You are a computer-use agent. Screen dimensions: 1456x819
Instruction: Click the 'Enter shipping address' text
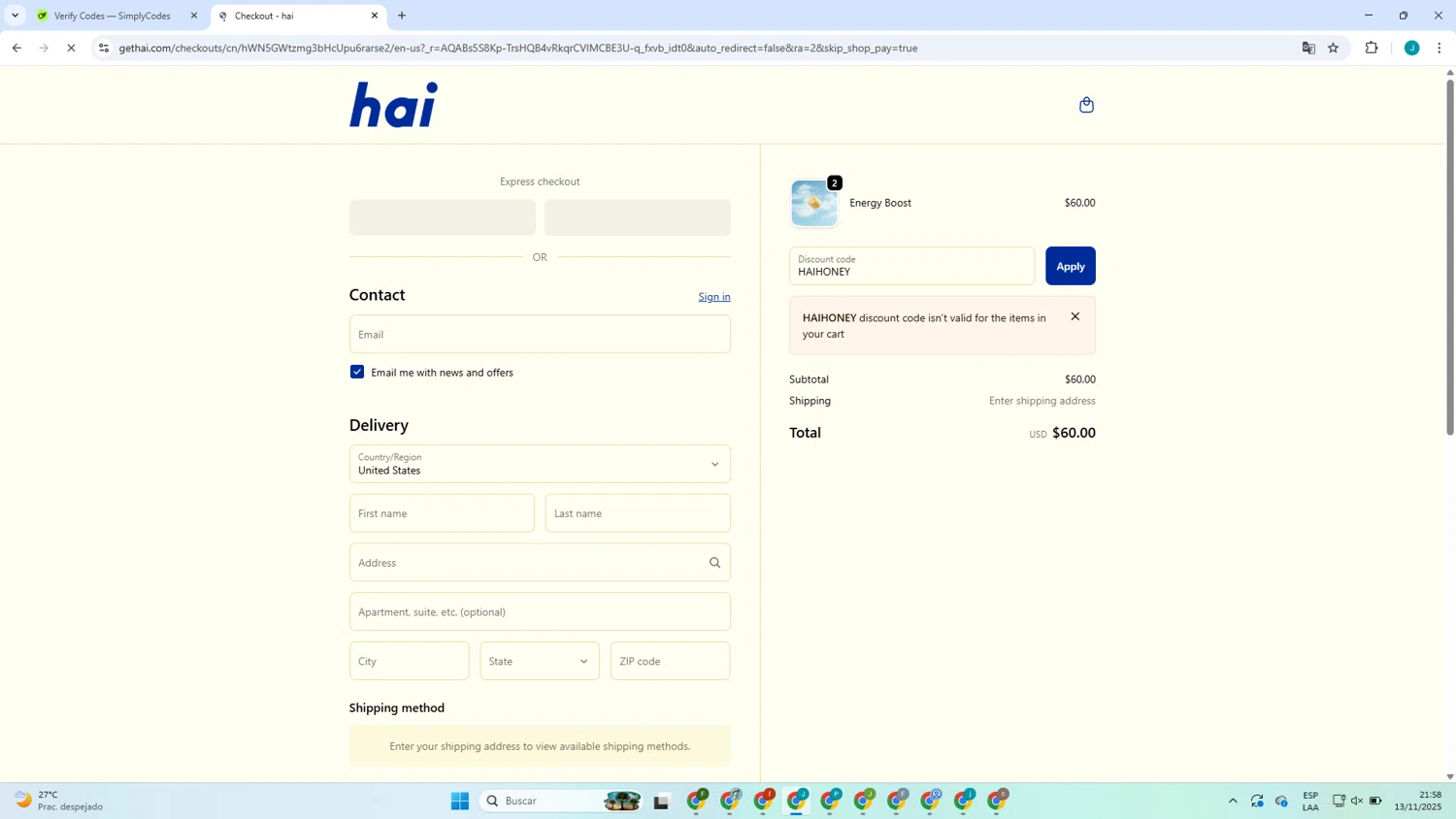click(x=1042, y=401)
